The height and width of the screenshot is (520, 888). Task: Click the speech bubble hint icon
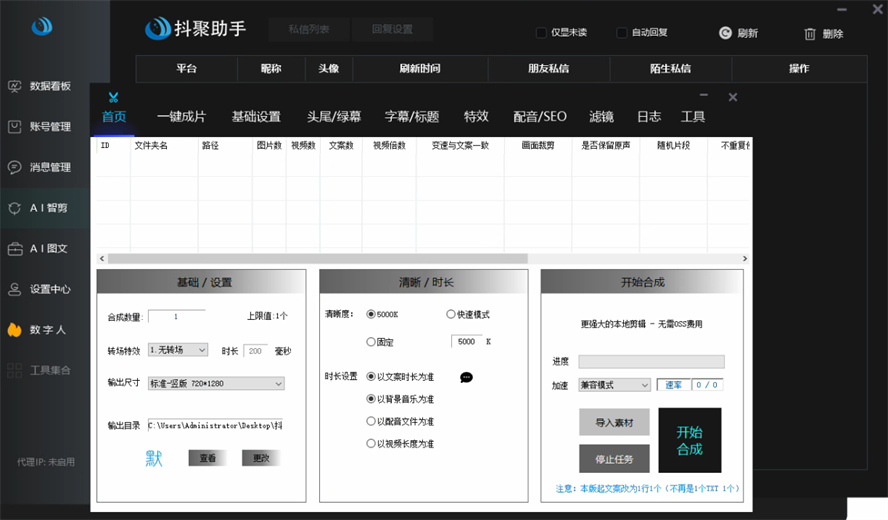click(466, 377)
